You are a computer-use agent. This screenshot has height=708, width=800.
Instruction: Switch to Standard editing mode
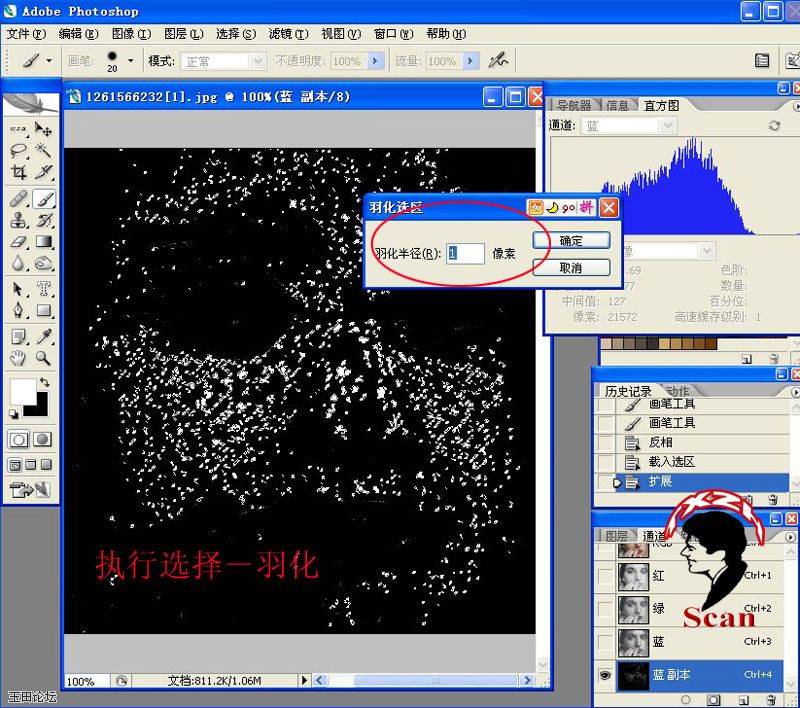tap(18, 439)
